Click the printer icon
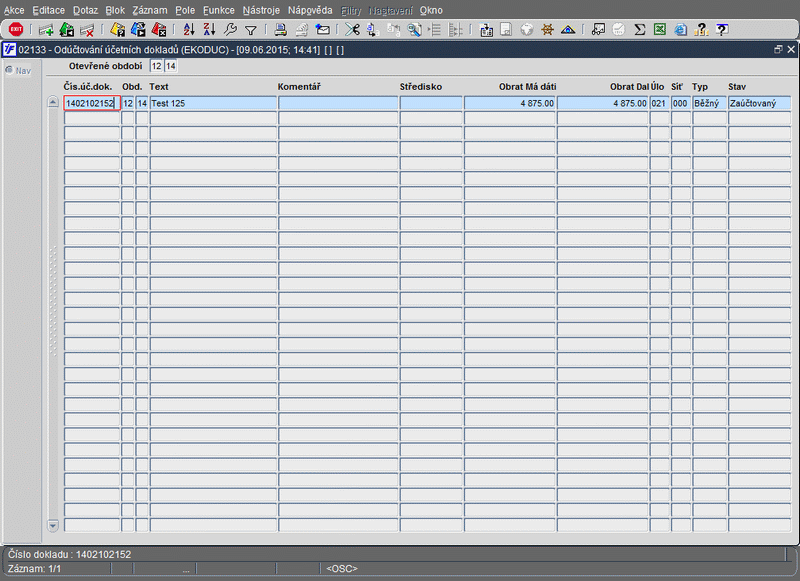This screenshot has height=581, width=800. click(281, 30)
